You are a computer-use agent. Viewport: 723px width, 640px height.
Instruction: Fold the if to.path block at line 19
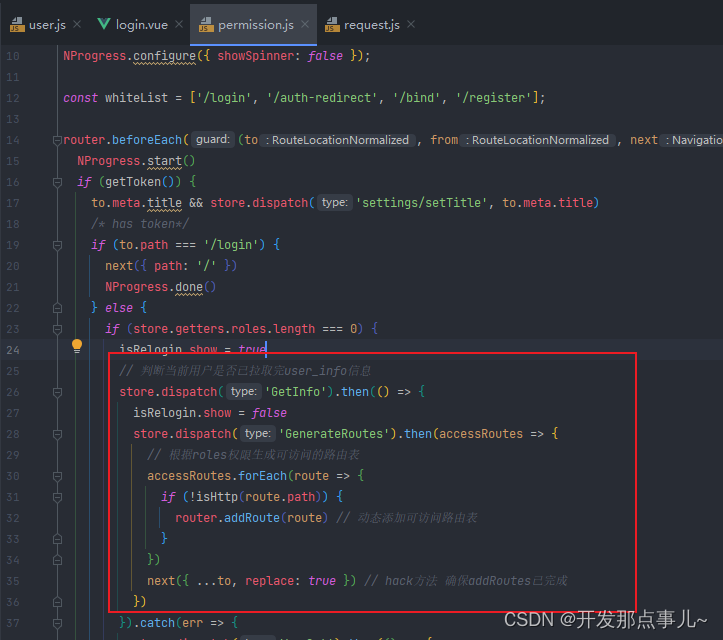[58, 245]
